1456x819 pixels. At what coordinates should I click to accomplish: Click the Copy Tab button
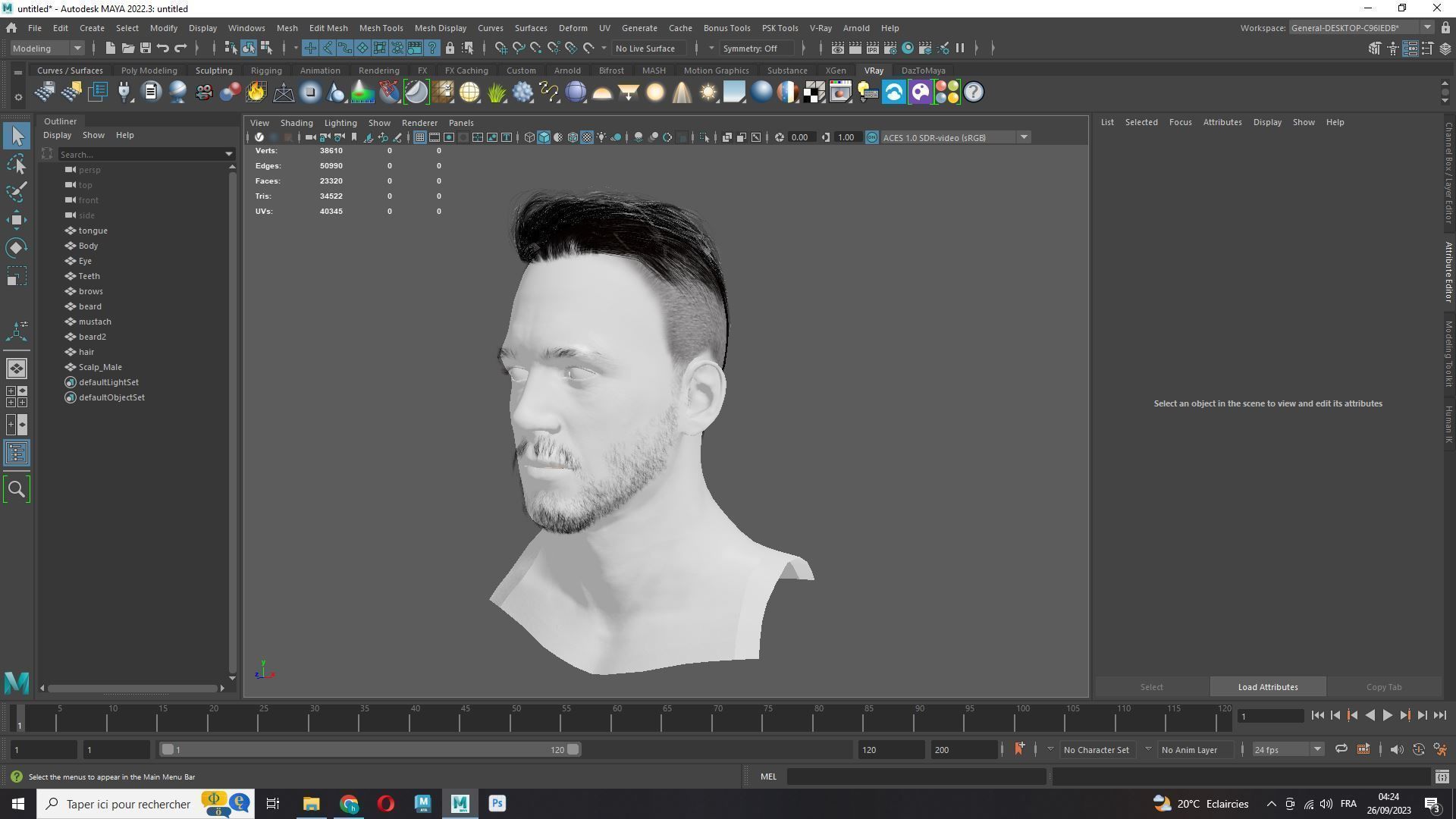(x=1384, y=687)
